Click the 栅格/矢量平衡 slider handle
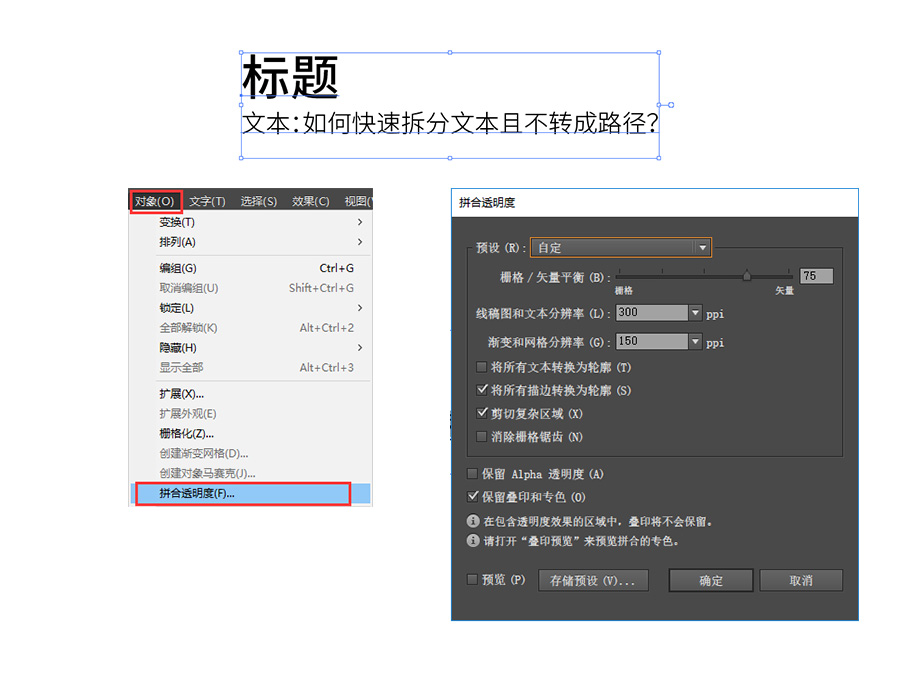This screenshot has height=680, width=900. tap(746, 276)
